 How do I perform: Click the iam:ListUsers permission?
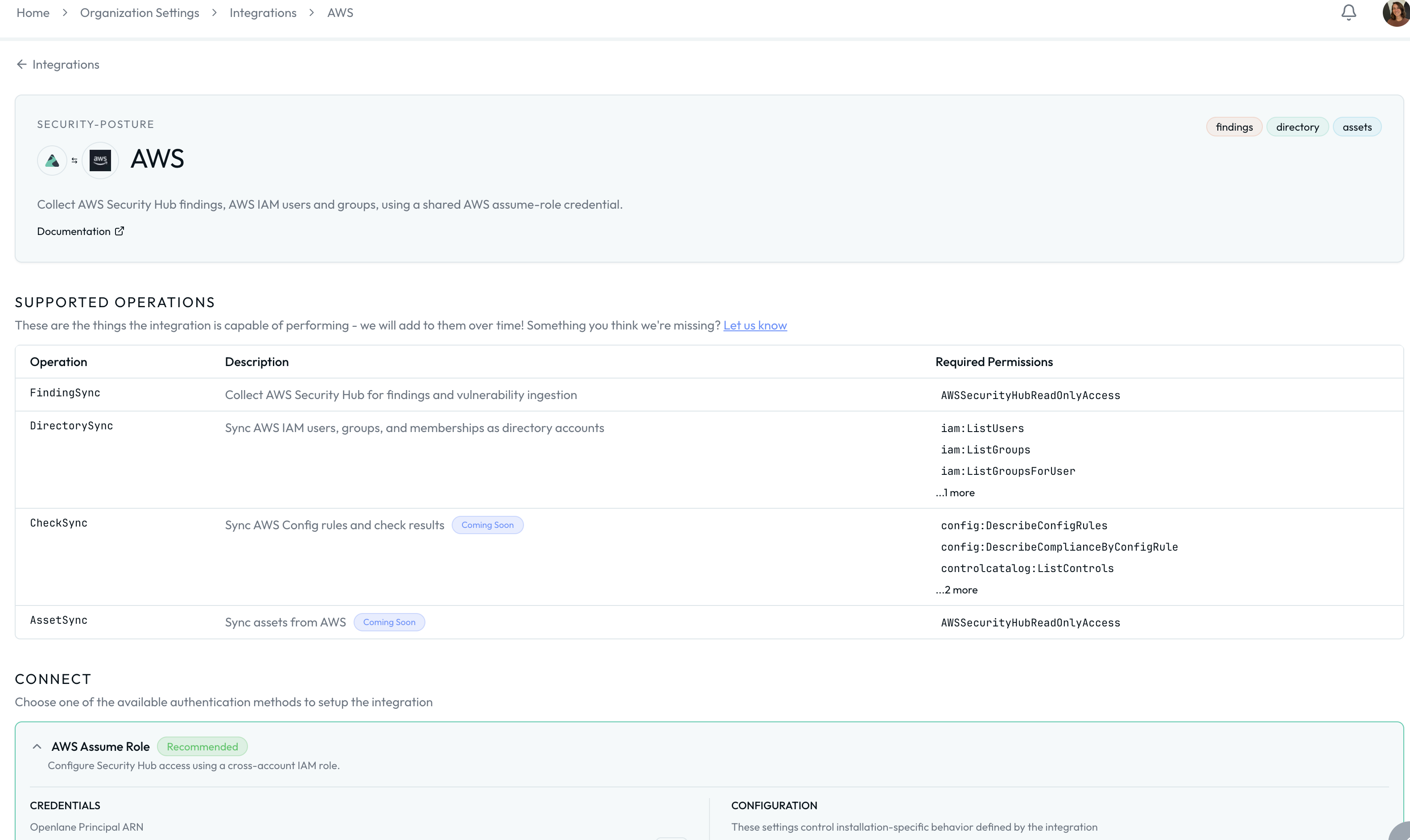[x=982, y=428]
